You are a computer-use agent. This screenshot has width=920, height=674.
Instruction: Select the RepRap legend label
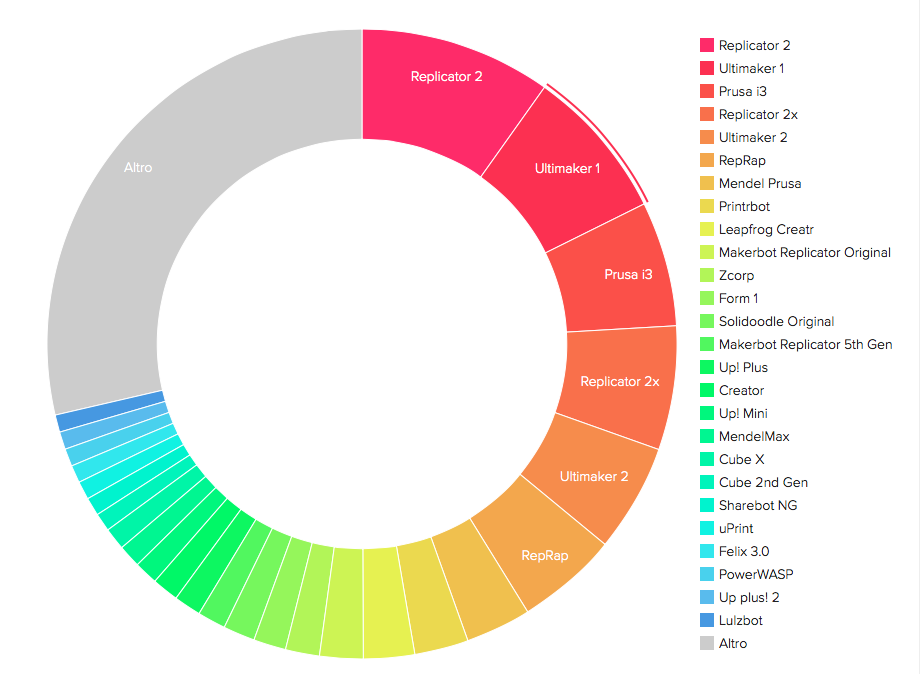(x=742, y=160)
